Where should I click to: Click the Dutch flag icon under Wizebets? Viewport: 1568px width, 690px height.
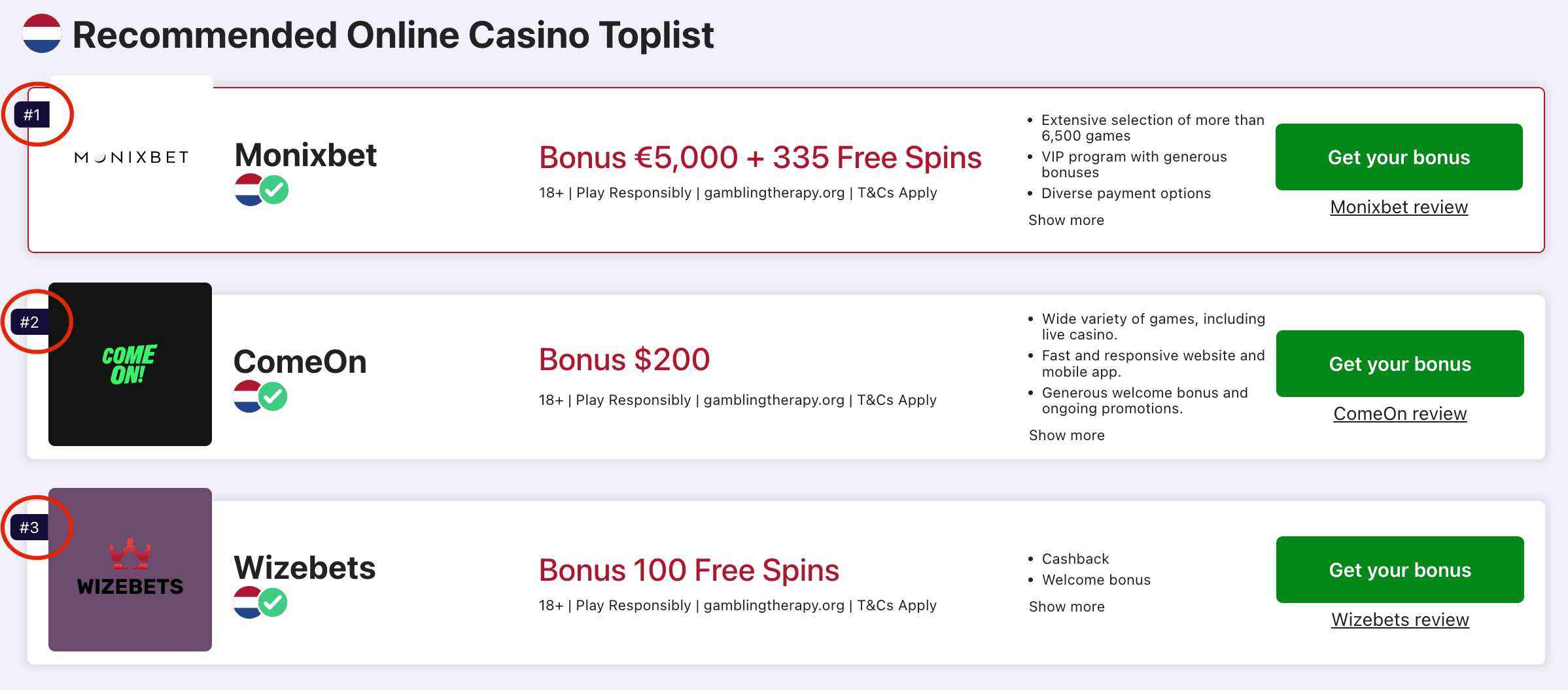(x=247, y=602)
